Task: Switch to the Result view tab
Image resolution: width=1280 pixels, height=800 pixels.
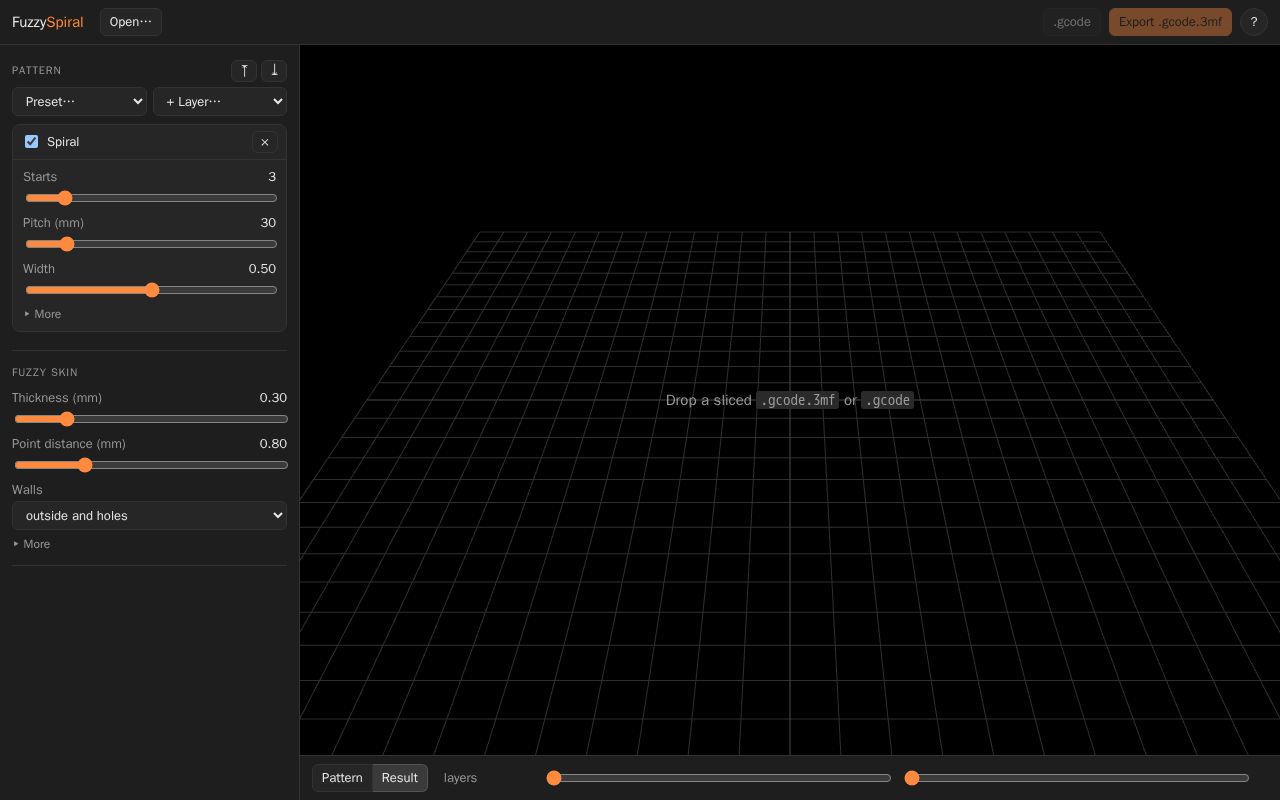Action: 400,778
